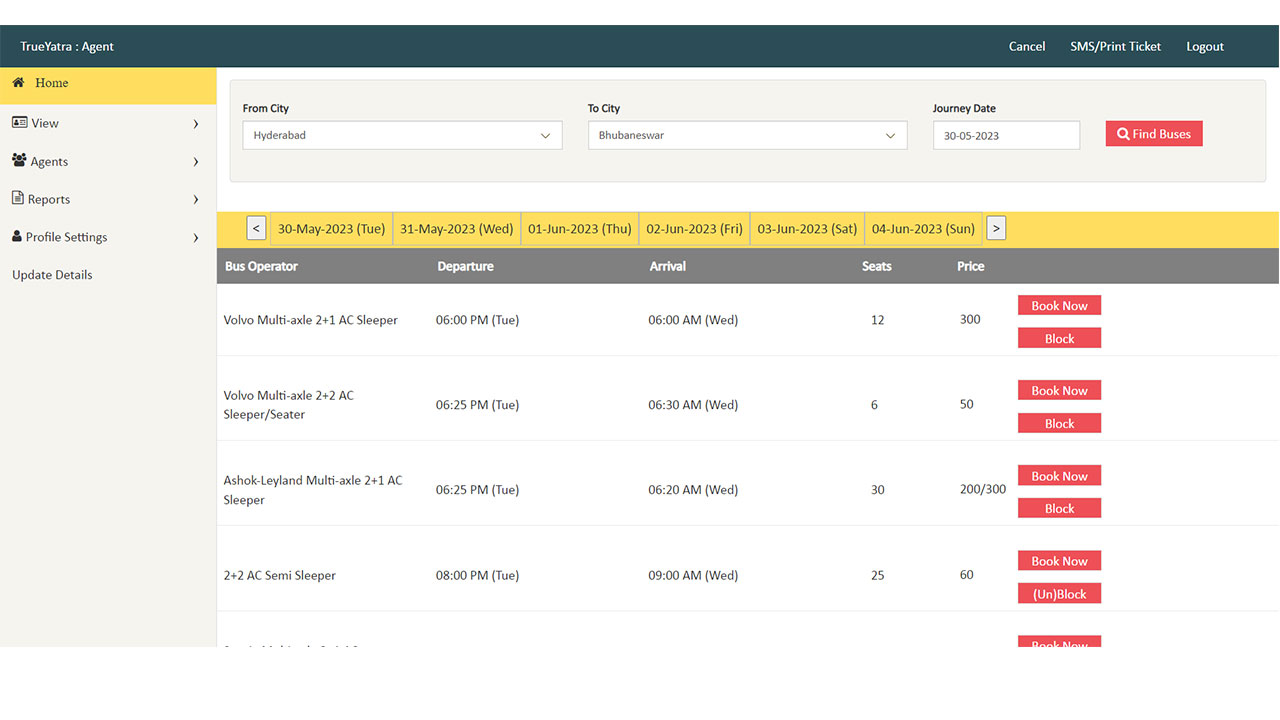Book Now the Volvo 2+1 AC Sleeper
Screen dimensions: 1280x720
1059,306
